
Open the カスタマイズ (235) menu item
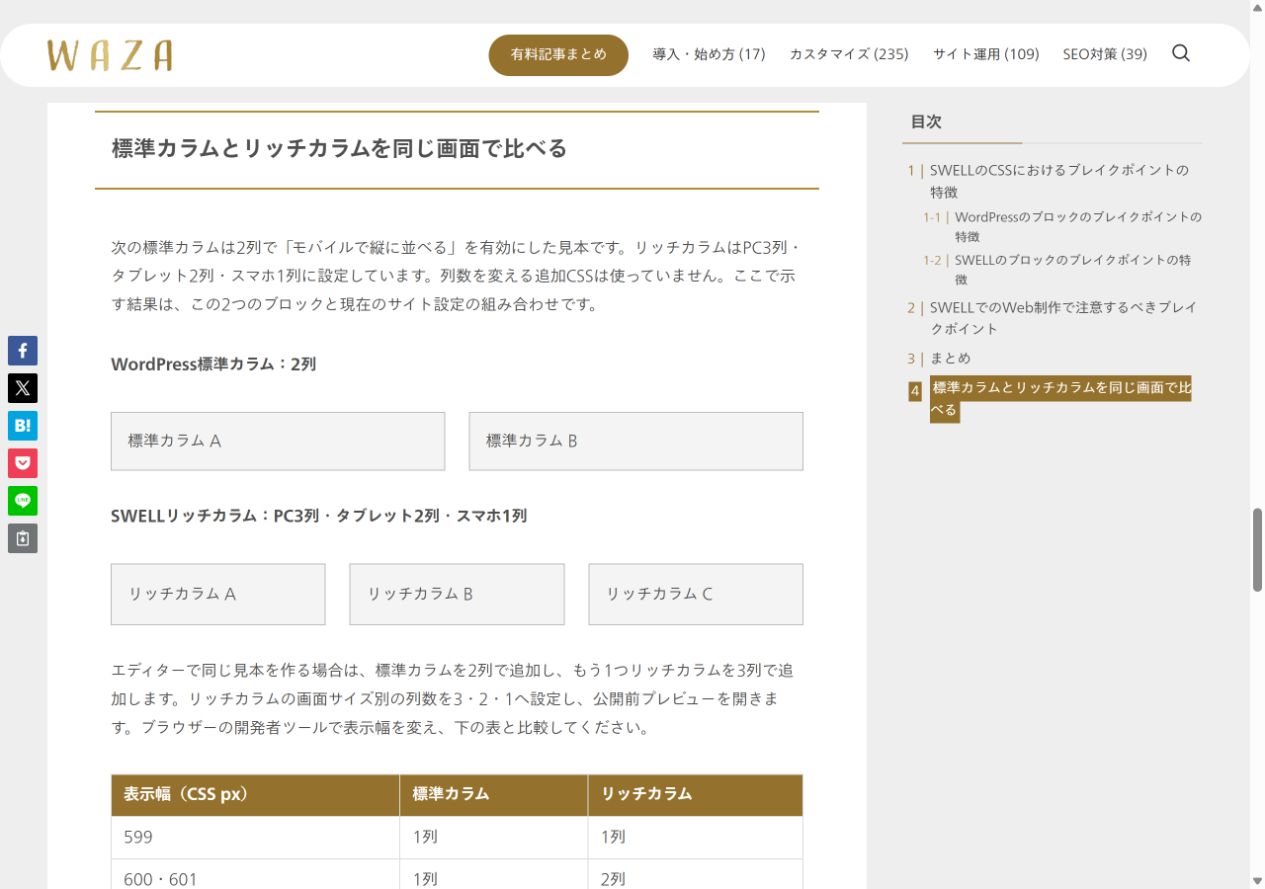click(849, 55)
